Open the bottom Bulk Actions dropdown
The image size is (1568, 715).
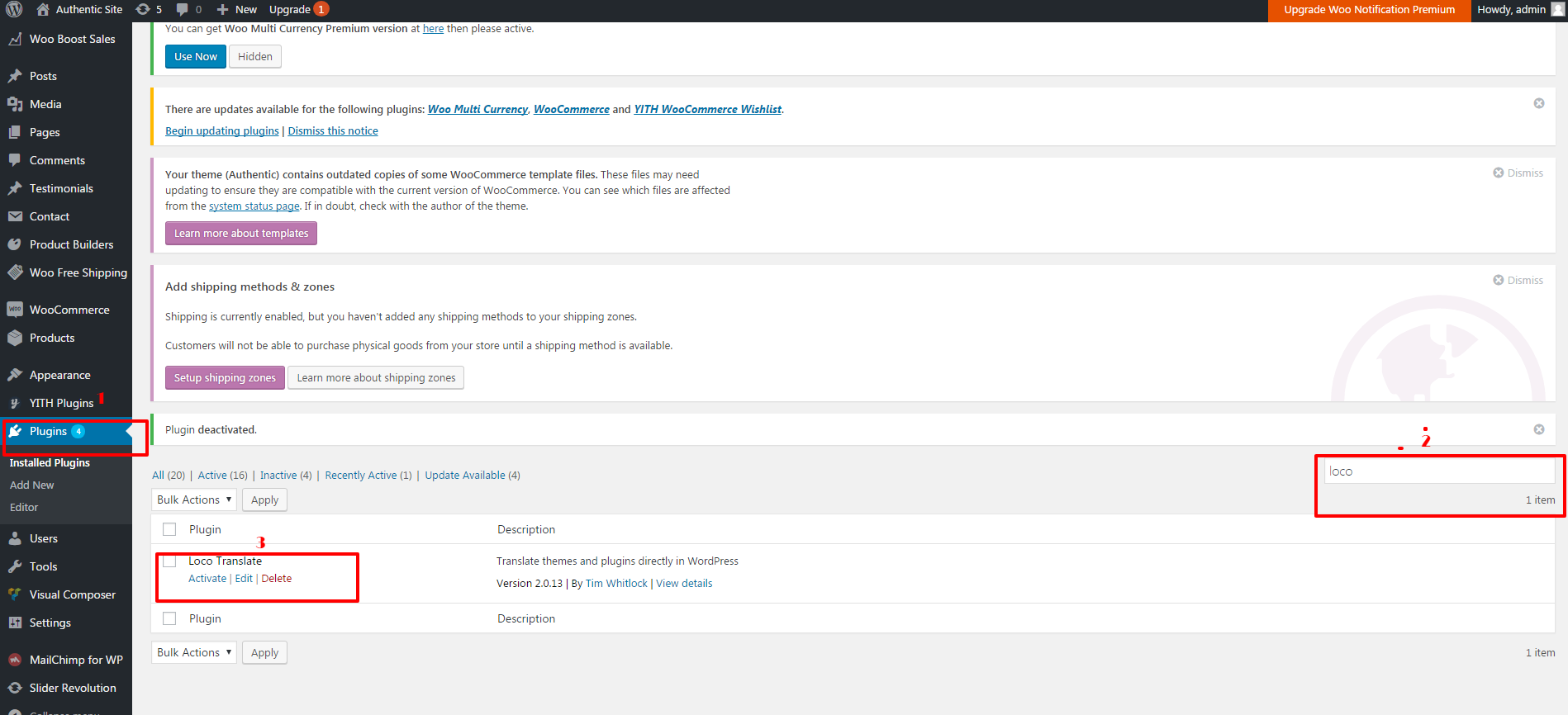tap(194, 652)
